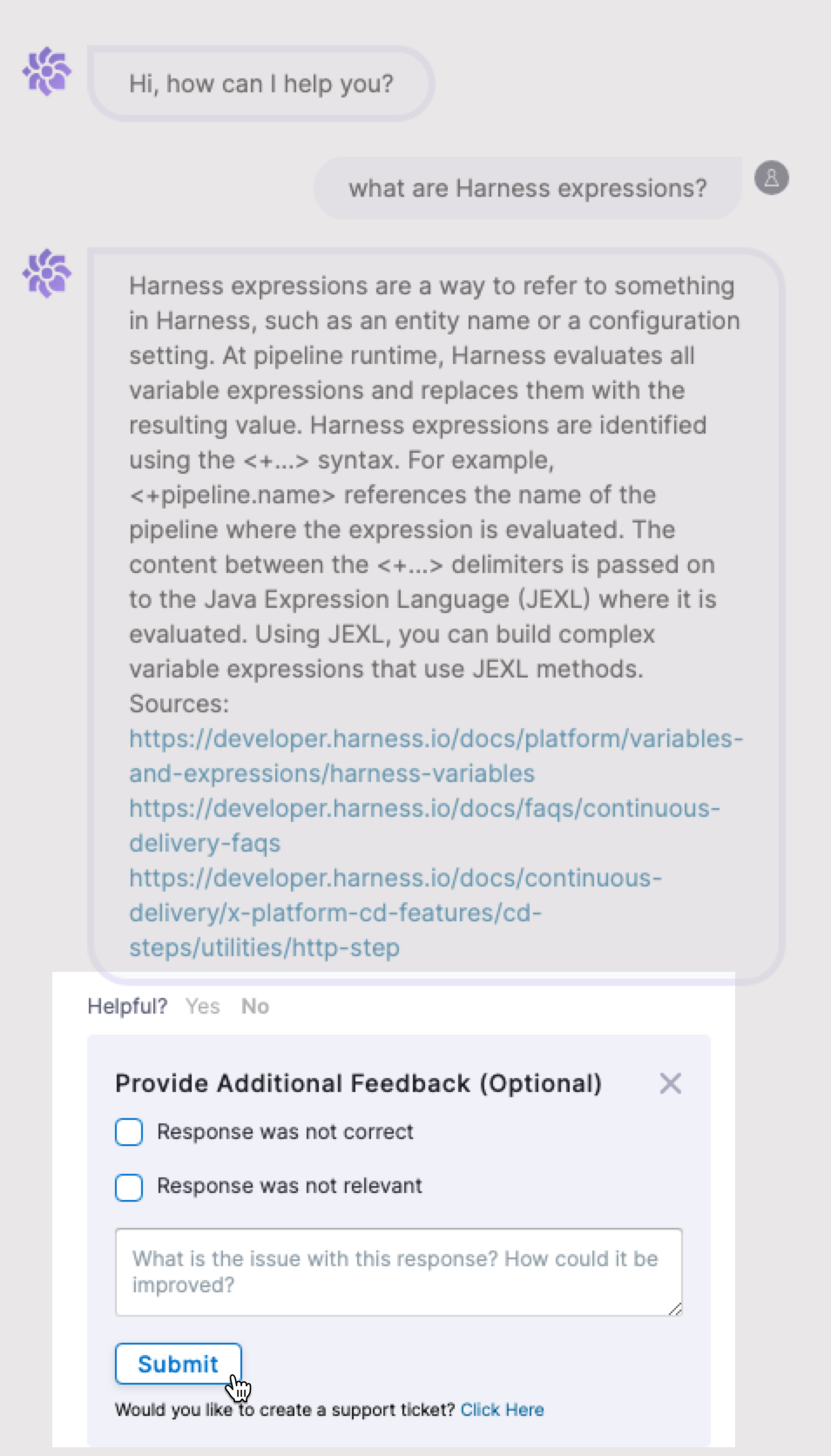Click the feedback text box resize handle
831x1456 pixels.
[x=675, y=1309]
